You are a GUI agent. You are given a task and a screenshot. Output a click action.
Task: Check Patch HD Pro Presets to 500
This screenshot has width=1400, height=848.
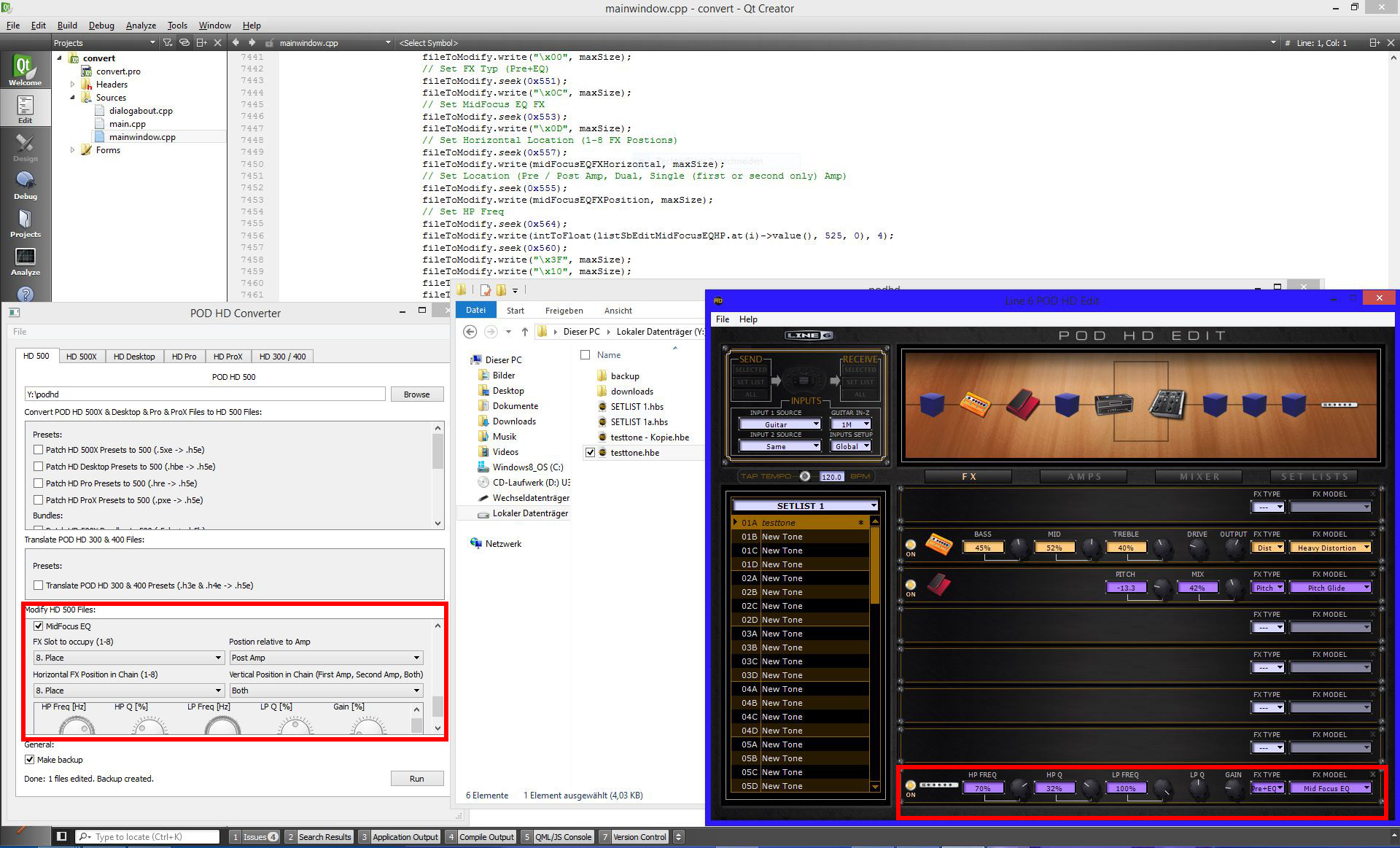pos(38,483)
